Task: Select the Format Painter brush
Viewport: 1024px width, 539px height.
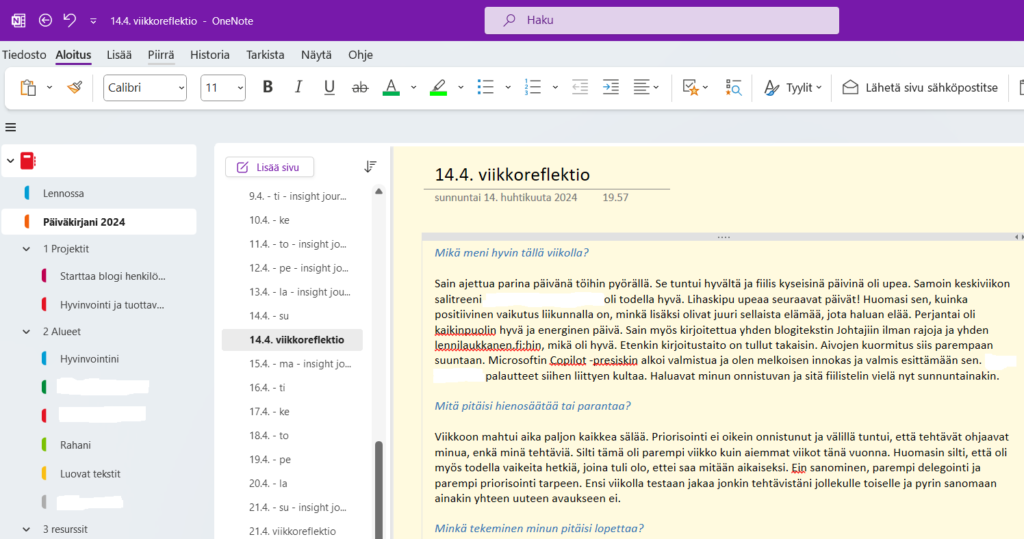Action: (74, 88)
